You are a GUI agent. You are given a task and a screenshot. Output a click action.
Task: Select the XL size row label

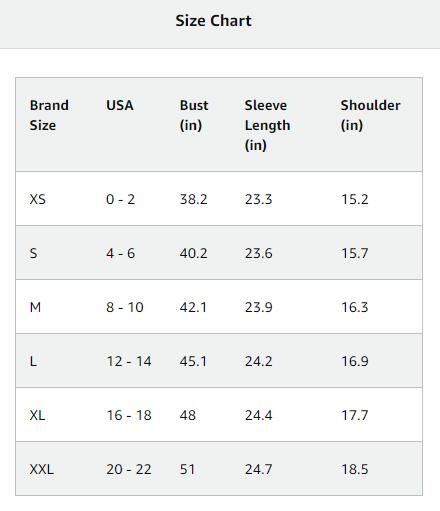(37, 415)
